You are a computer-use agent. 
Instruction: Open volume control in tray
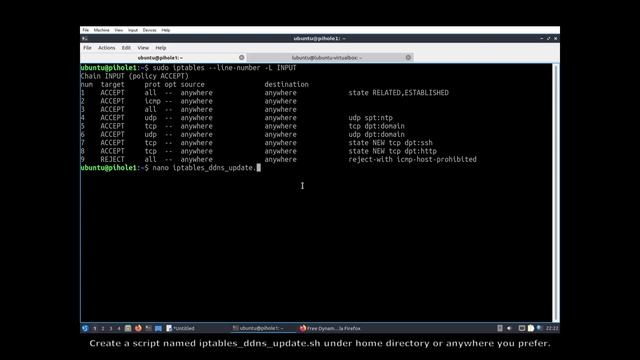[x=509, y=328]
